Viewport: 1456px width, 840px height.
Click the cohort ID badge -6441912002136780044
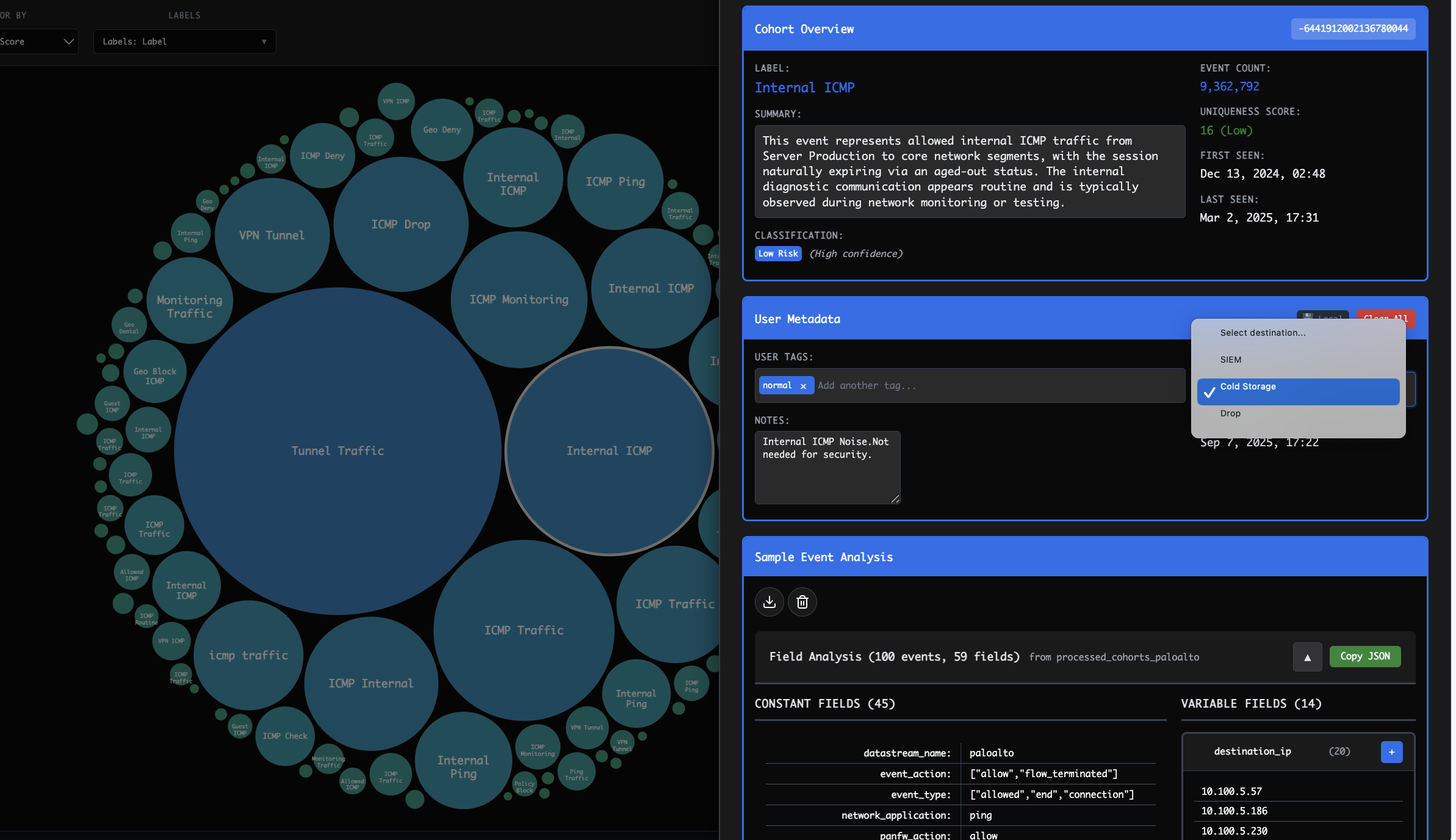pyautogui.click(x=1353, y=28)
